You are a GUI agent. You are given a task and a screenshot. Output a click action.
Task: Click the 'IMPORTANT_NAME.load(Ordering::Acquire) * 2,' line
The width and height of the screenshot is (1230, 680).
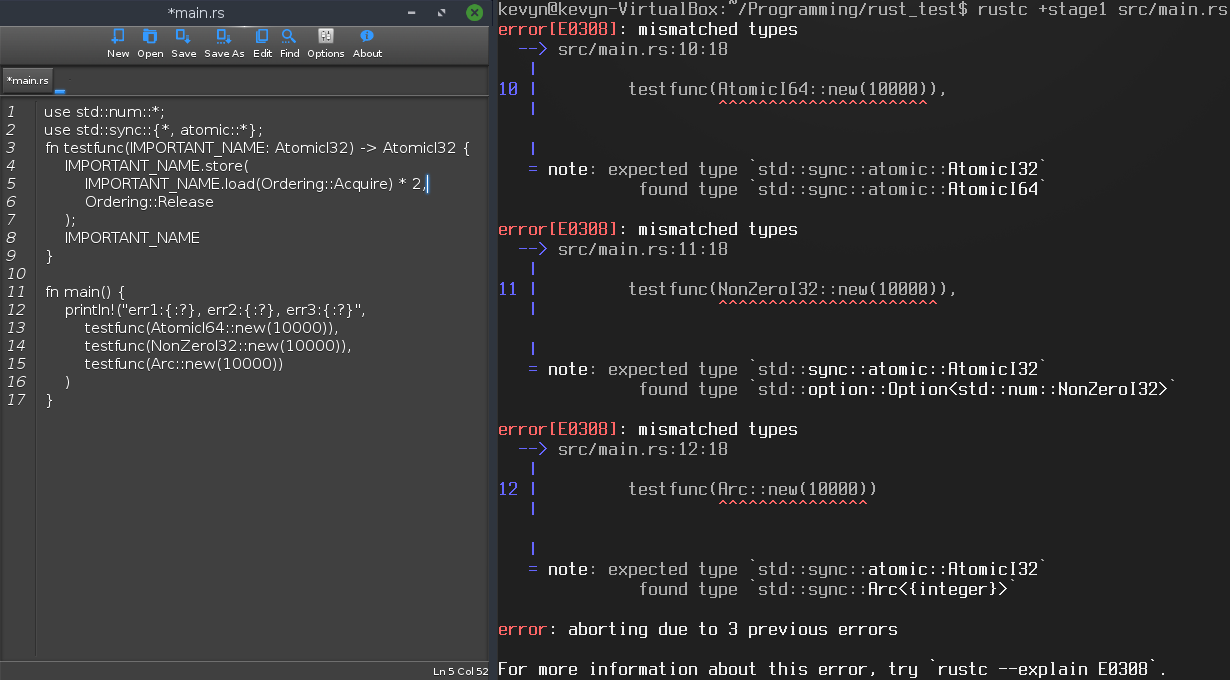click(256, 184)
